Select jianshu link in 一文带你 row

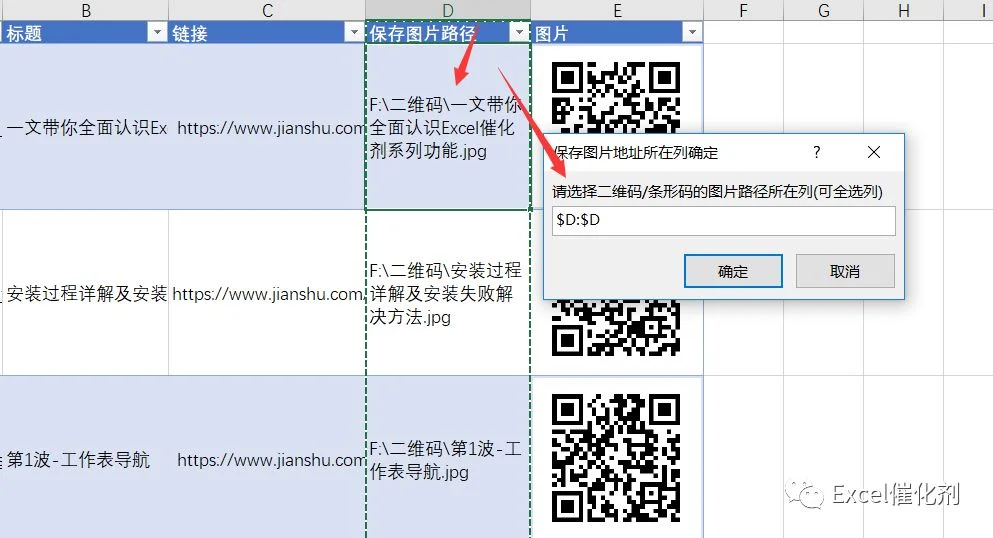coord(267,127)
